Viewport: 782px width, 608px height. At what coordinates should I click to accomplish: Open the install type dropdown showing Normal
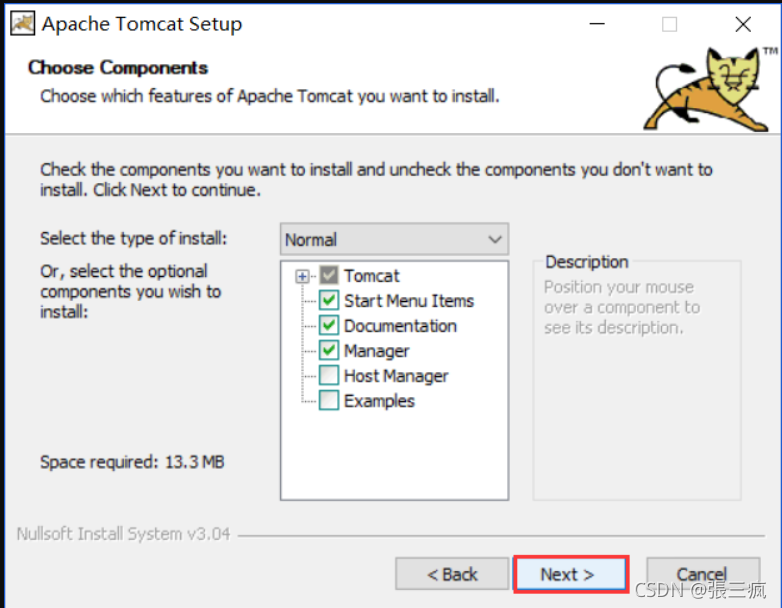[x=394, y=239]
